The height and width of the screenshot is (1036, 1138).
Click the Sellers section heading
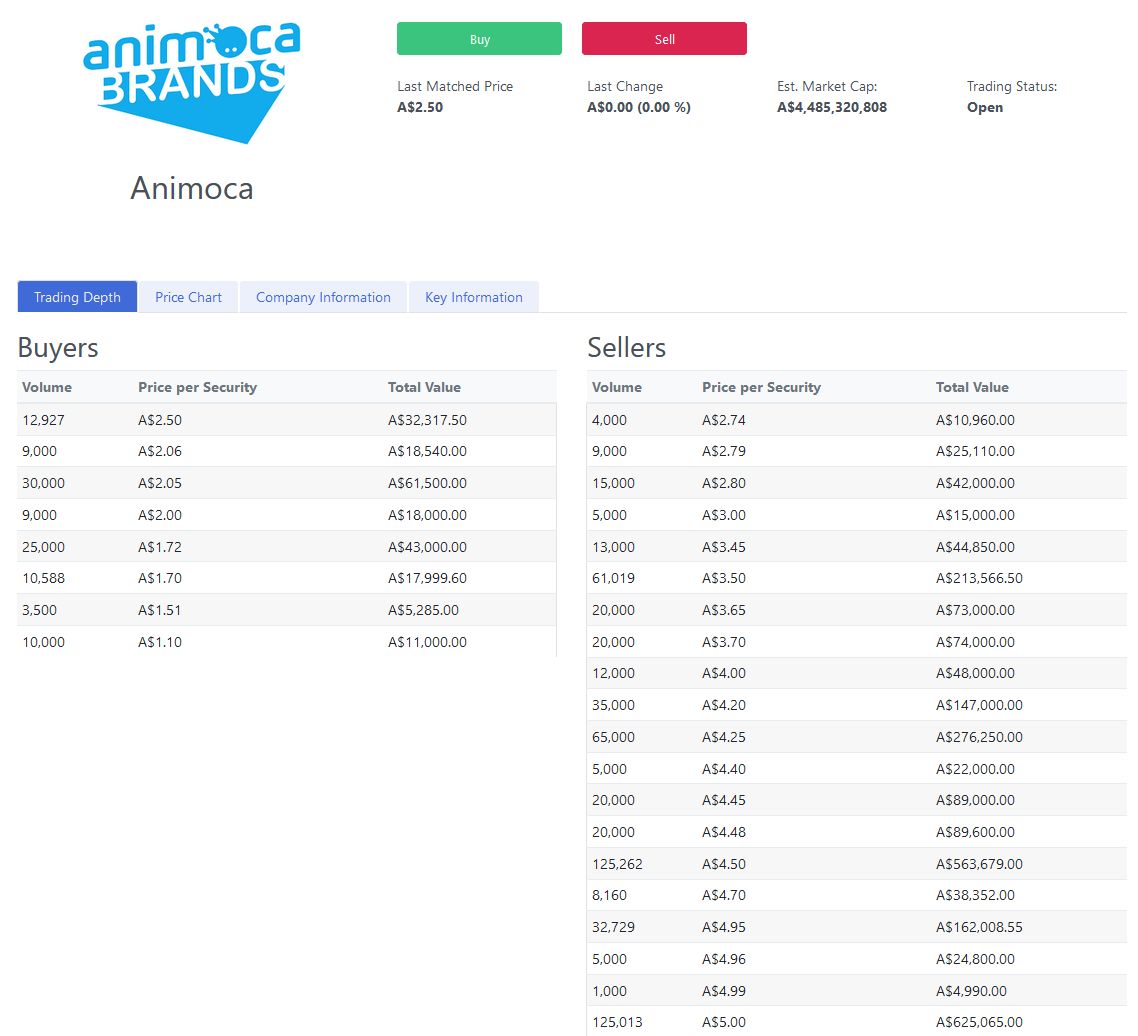(x=626, y=348)
